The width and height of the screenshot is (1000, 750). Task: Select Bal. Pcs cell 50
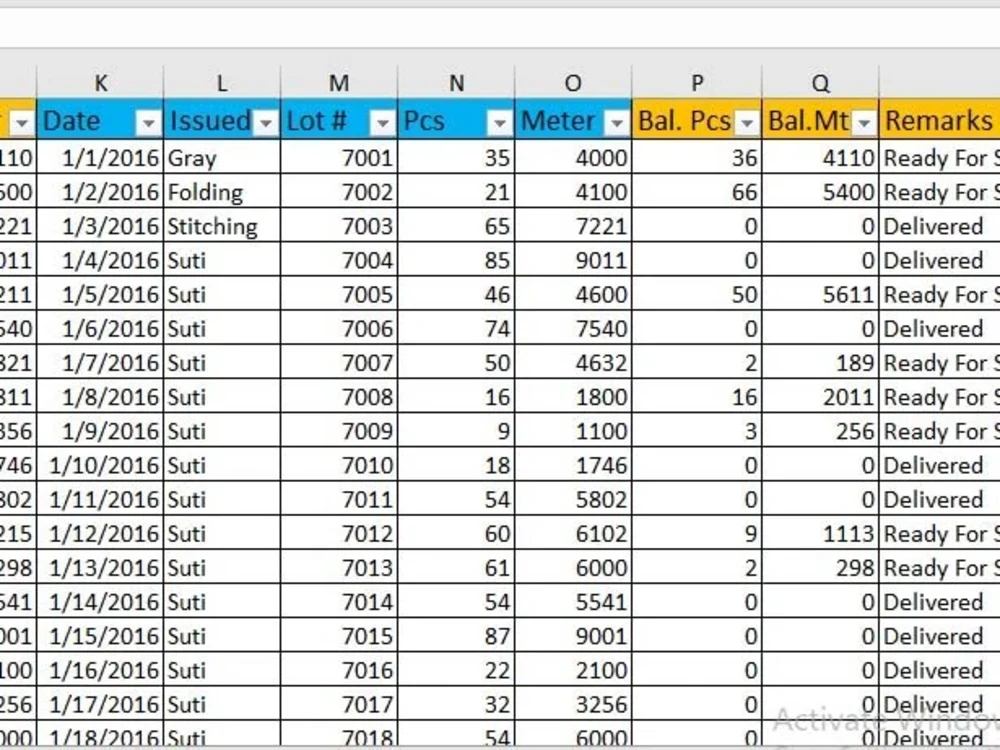[x=697, y=294]
